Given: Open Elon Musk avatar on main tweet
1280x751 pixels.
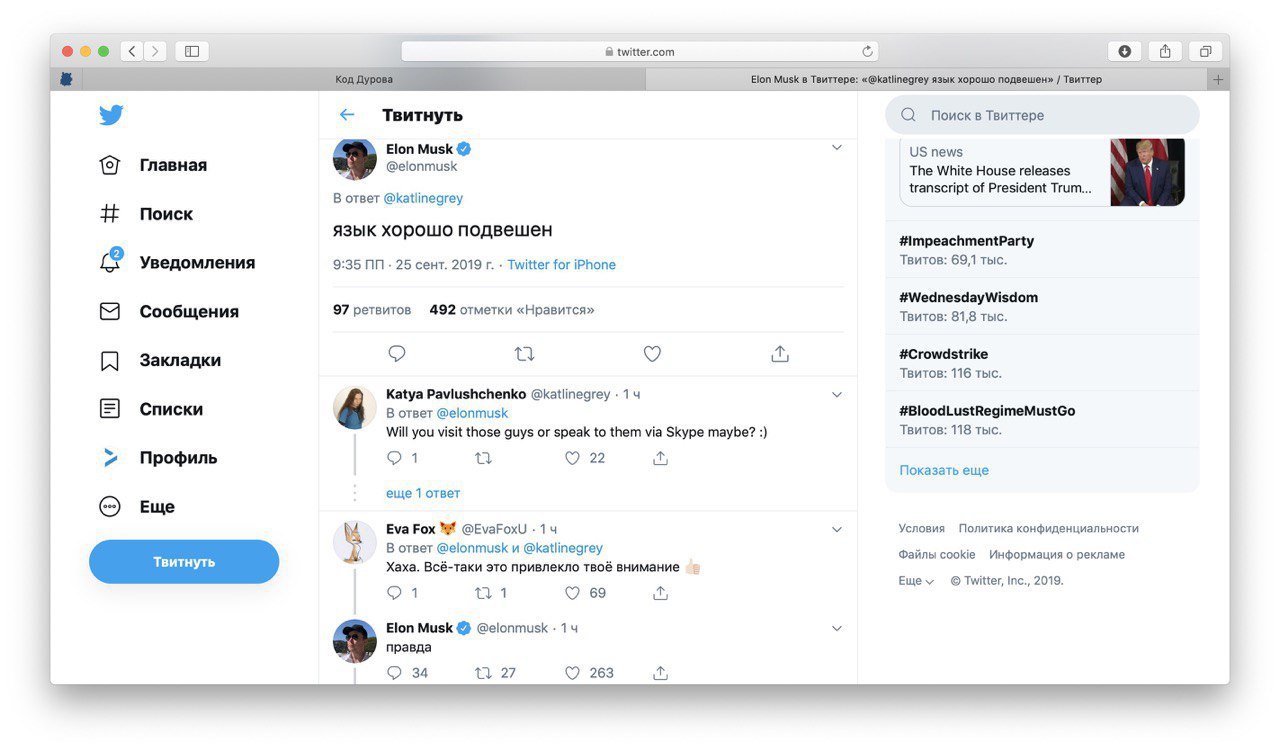Looking at the screenshot, I should coord(354,160).
